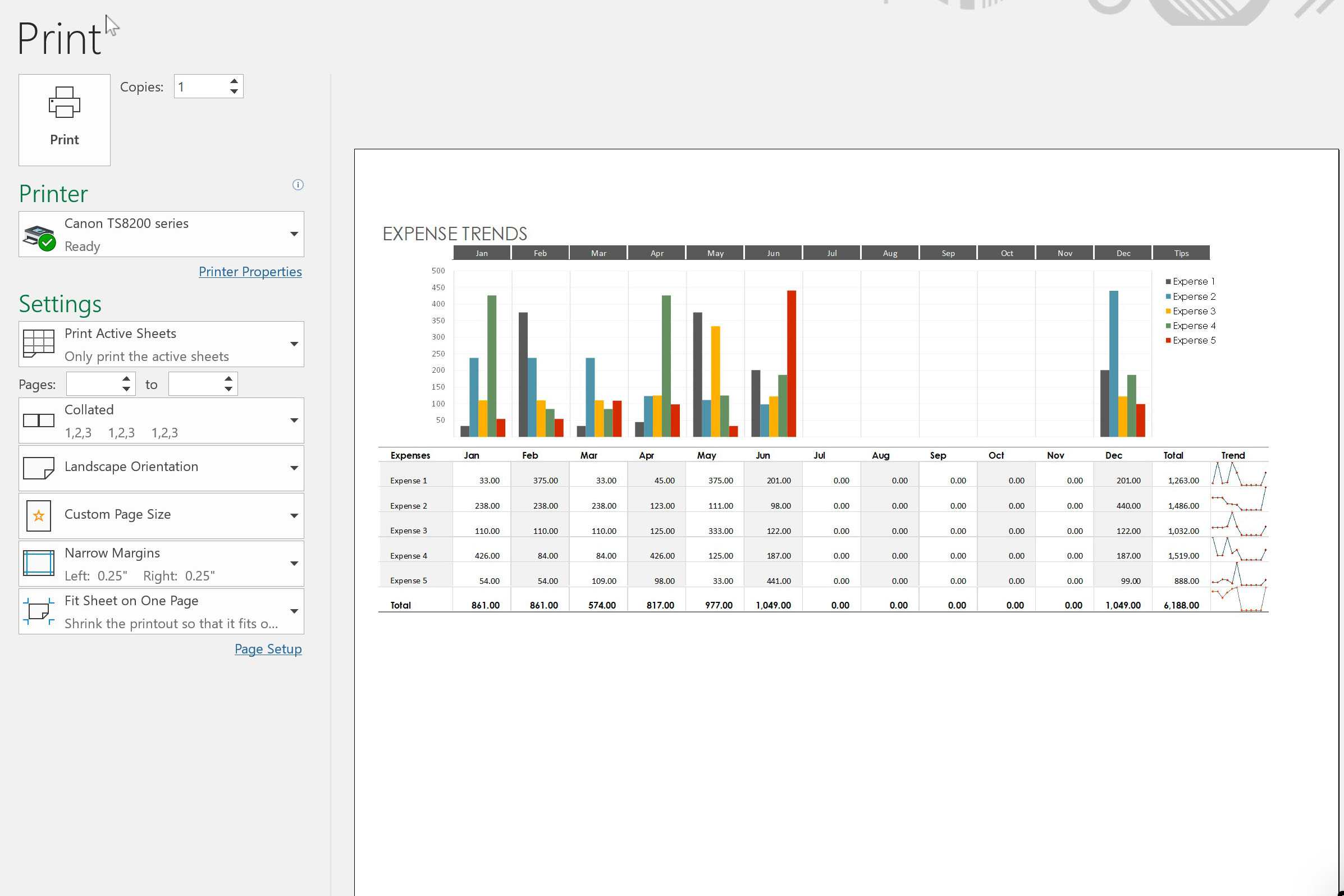The image size is (1344, 896).
Task: Expand the Canon TS8200 series printer dropdown
Action: tap(295, 233)
